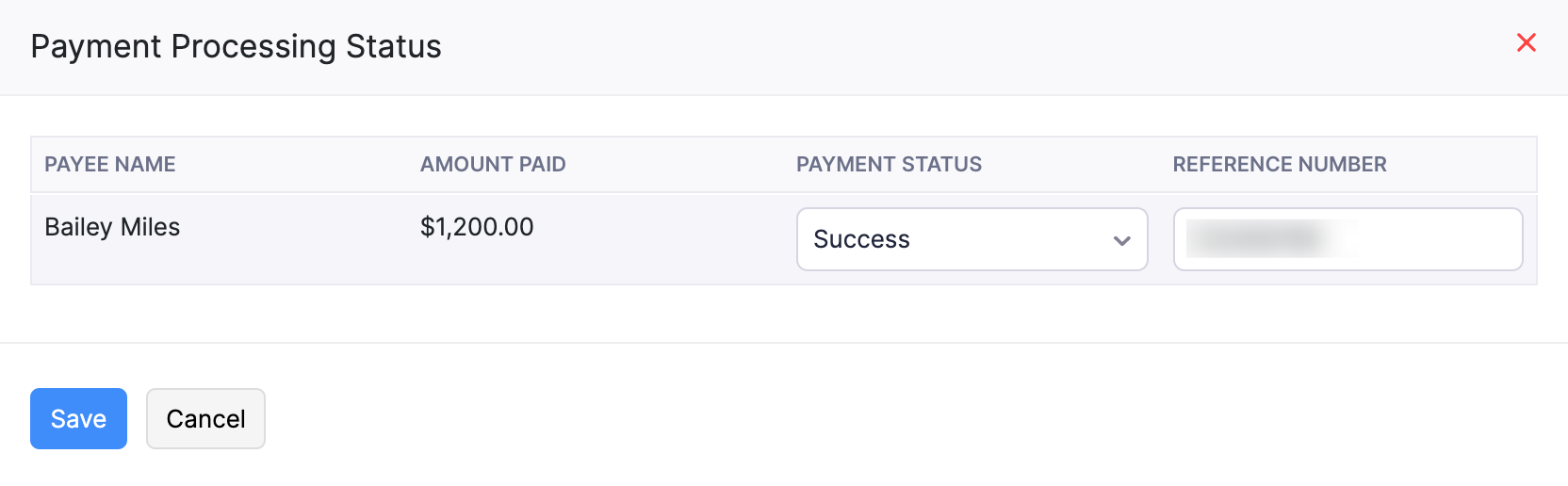The width and height of the screenshot is (1568, 486).
Task: Click the Payee Name column header
Action: [x=110, y=164]
